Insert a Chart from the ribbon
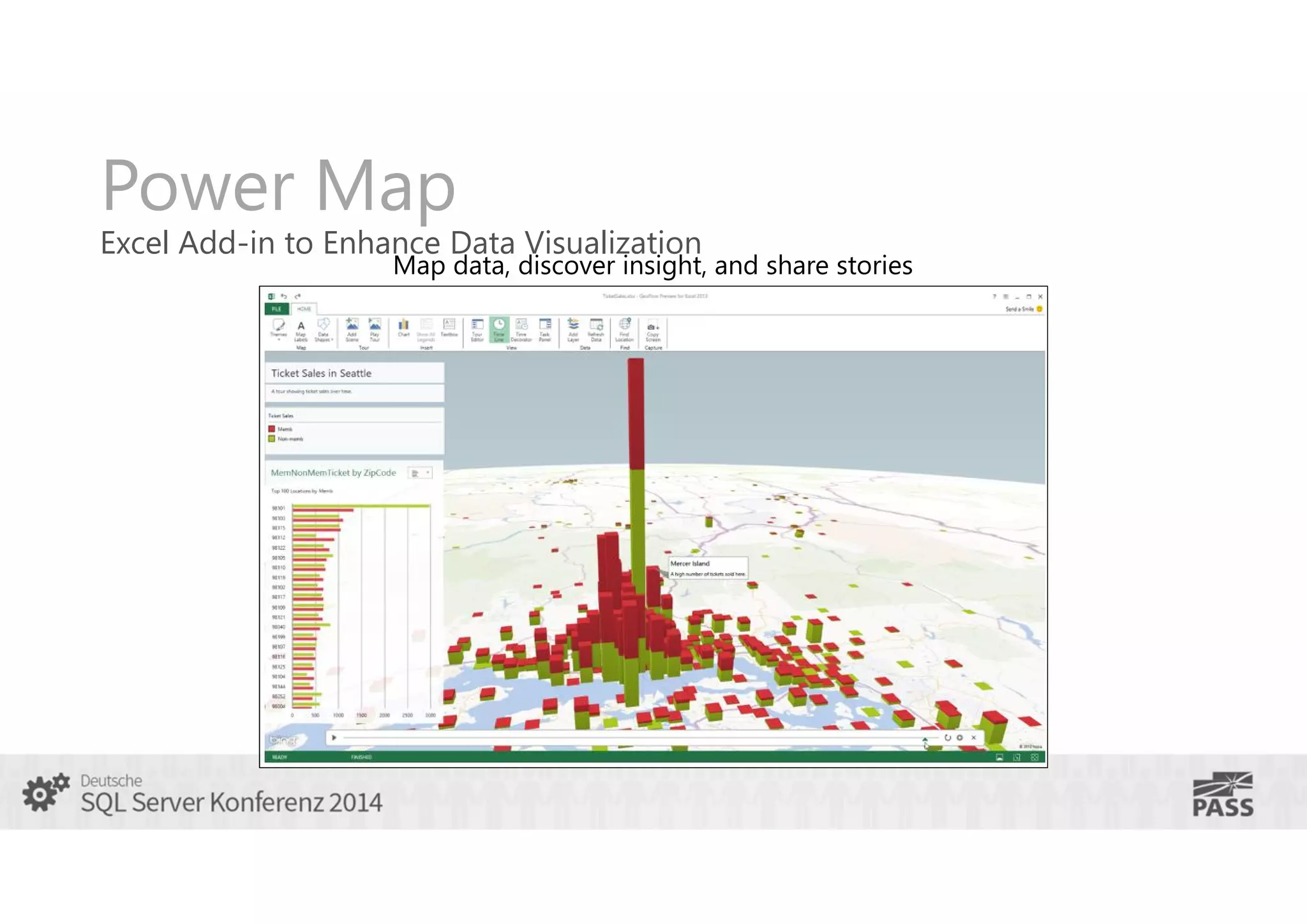 [403, 328]
